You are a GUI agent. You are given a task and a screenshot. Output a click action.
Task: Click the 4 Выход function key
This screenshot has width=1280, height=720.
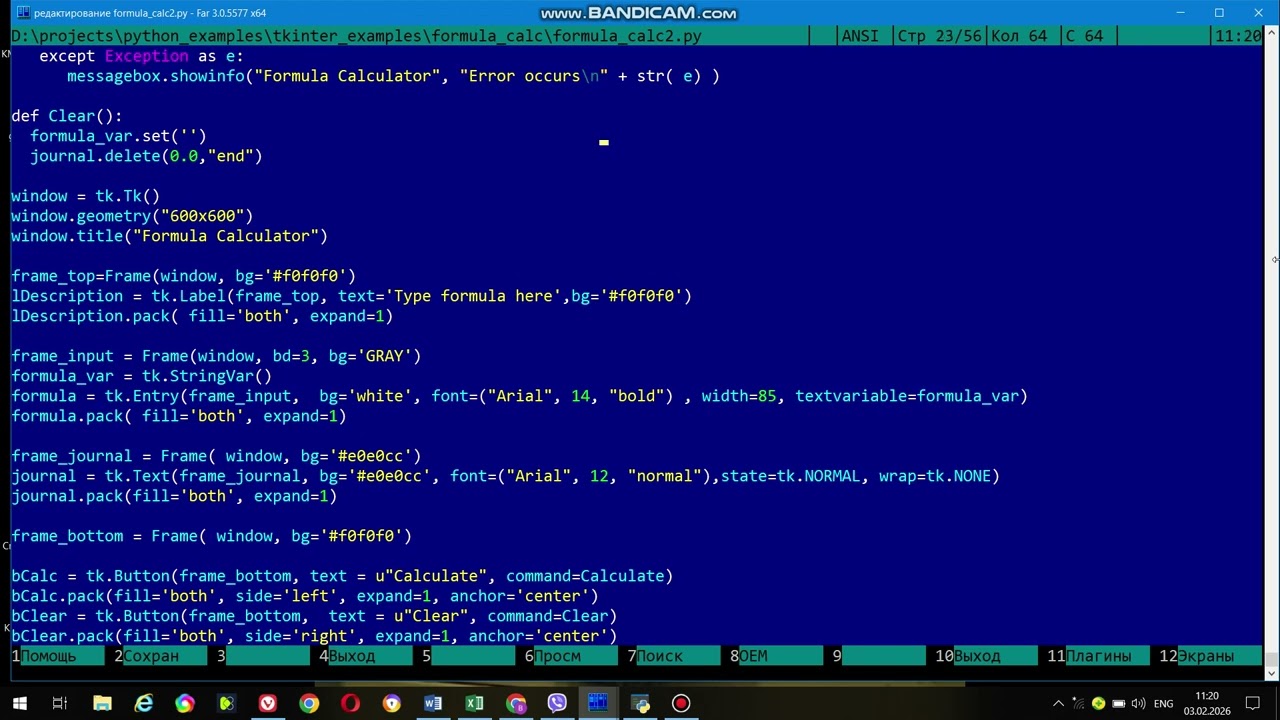tap(365, 656)
